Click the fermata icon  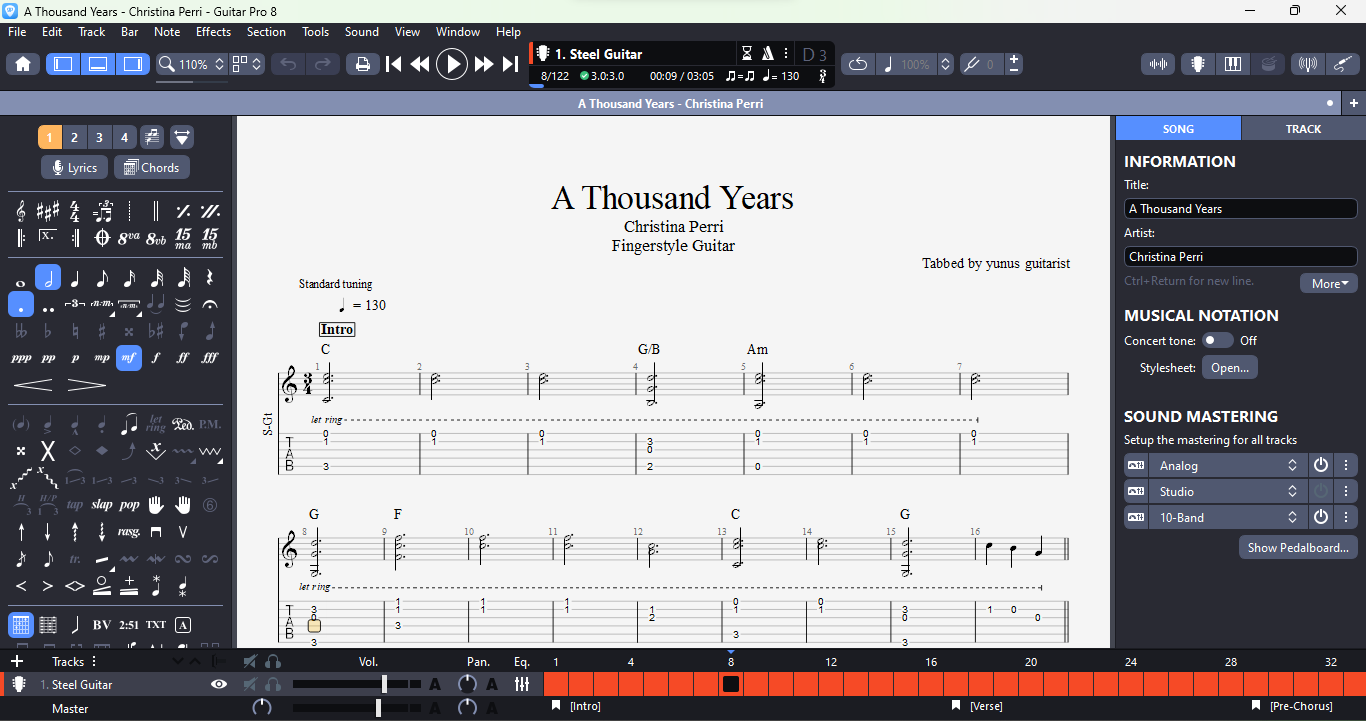point(210,304)
